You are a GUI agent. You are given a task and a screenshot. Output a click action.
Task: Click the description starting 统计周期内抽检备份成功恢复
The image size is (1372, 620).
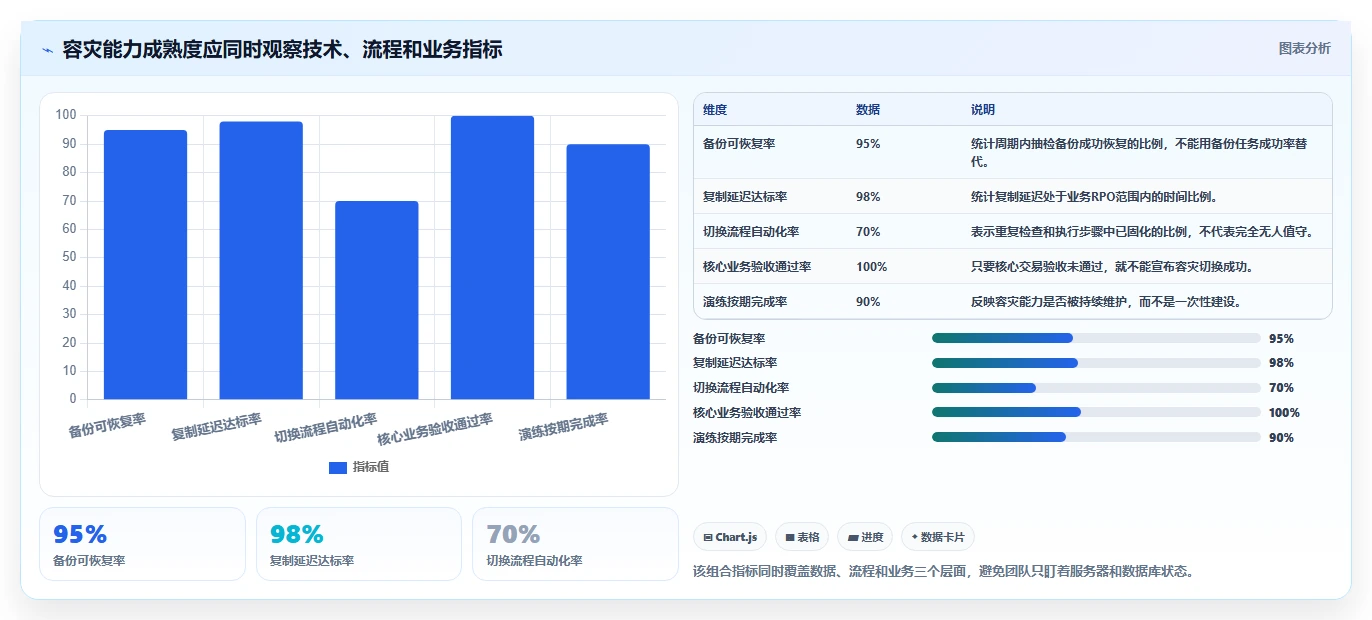1139,152
